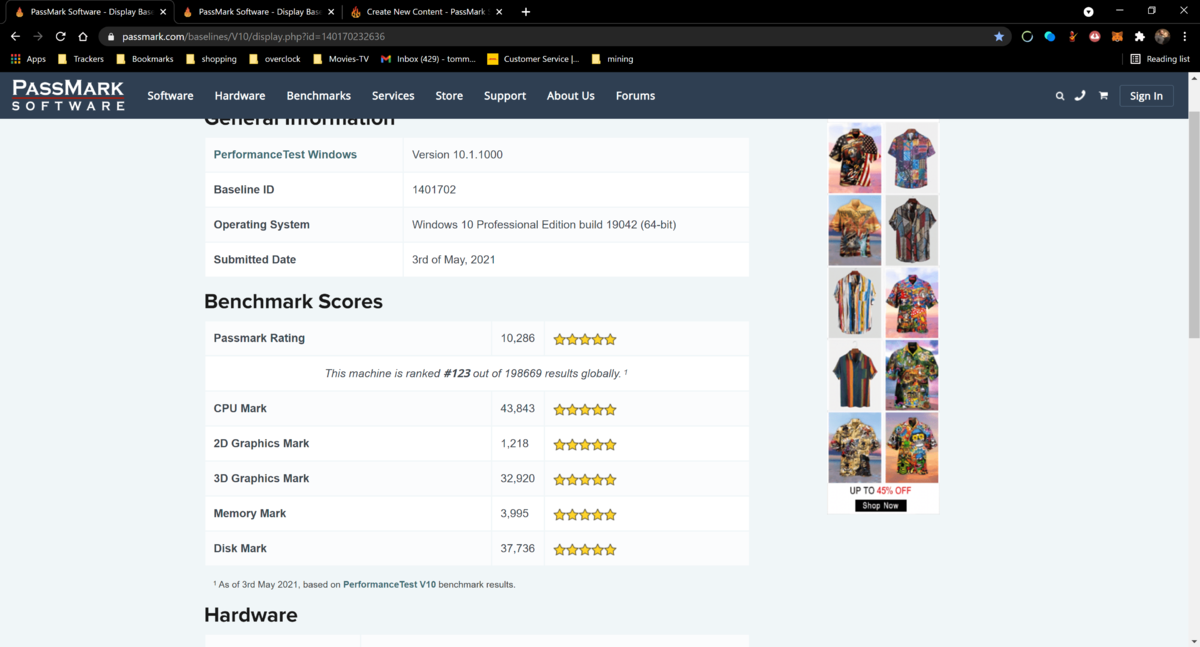Viewport: 1200px width, 647px height.
Task: Click the green circular ring extension icon
Action: tap(1027, 36)
